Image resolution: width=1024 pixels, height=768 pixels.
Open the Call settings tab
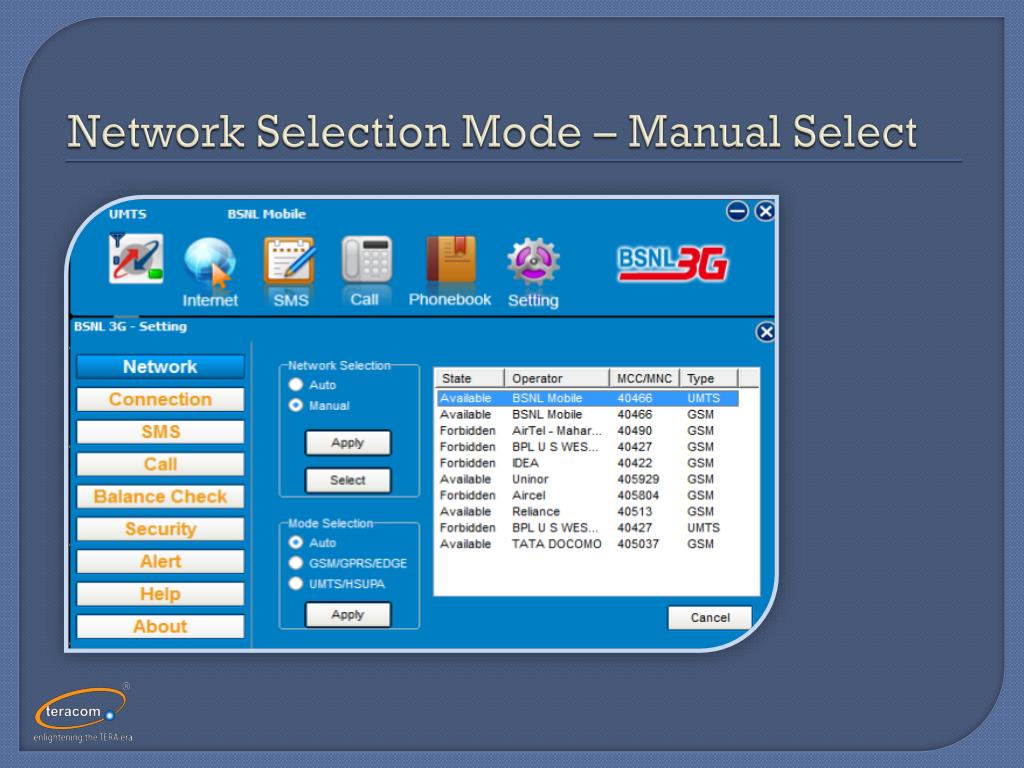(x=161, y=464)
